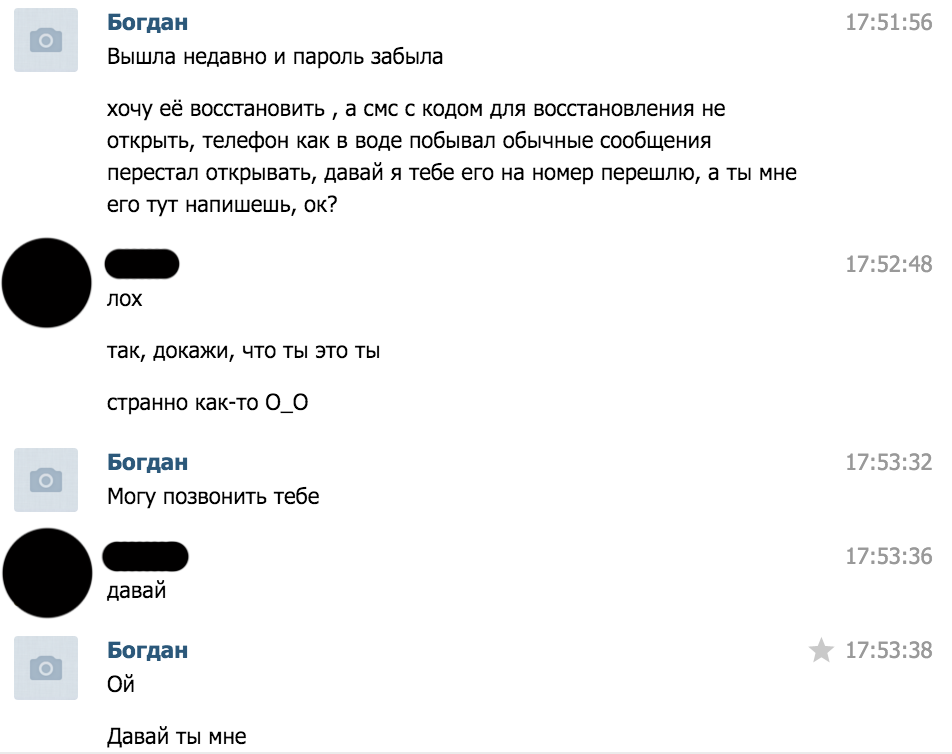Click camera avatar next to "Могу позвонить тебе"
This screenshot has width=952, height=754.
46,480
